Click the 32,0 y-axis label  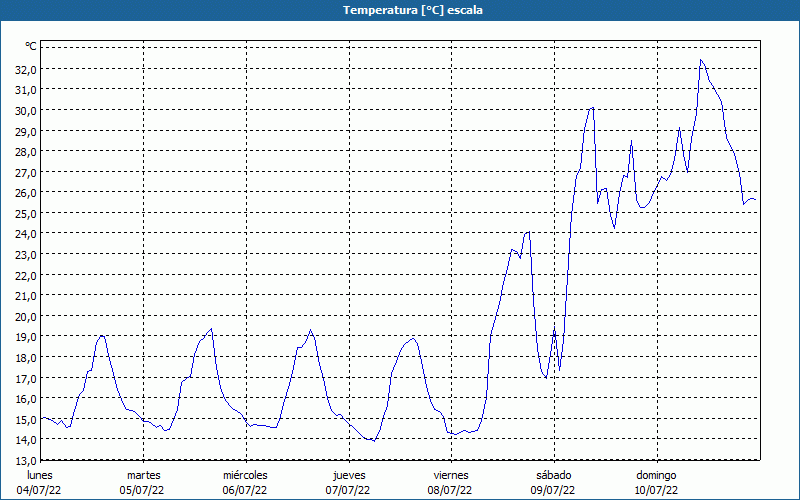click(26, 70)
